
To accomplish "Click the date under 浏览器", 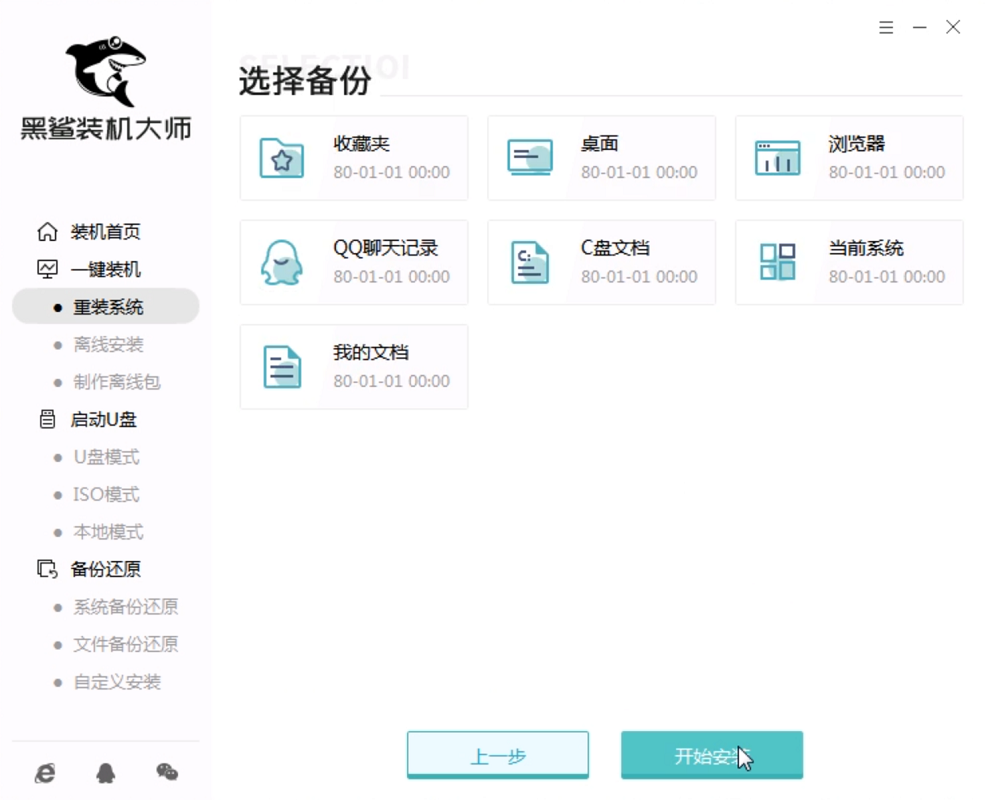I will (887, 172).
